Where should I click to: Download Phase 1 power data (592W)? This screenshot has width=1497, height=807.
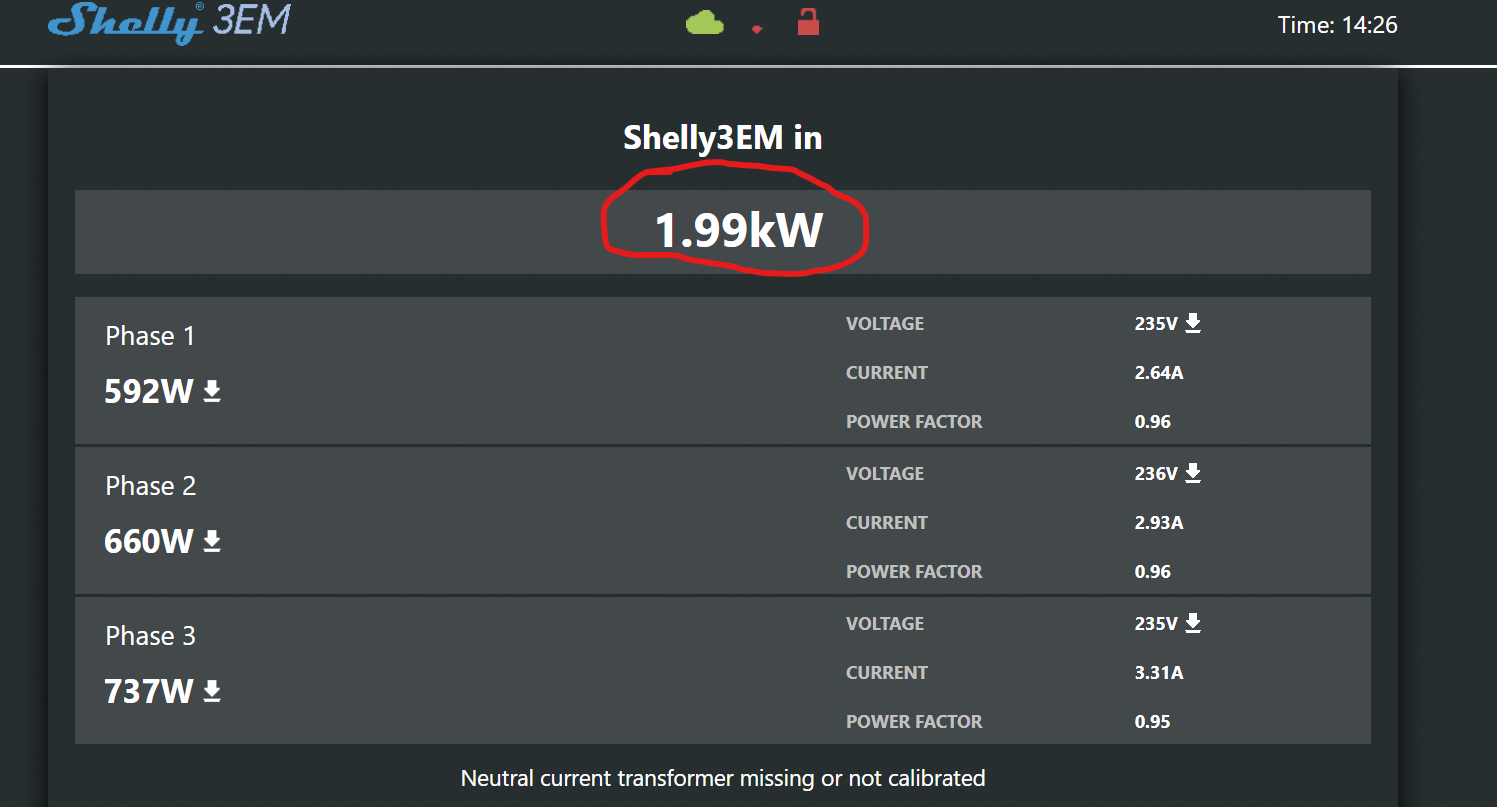212,391
